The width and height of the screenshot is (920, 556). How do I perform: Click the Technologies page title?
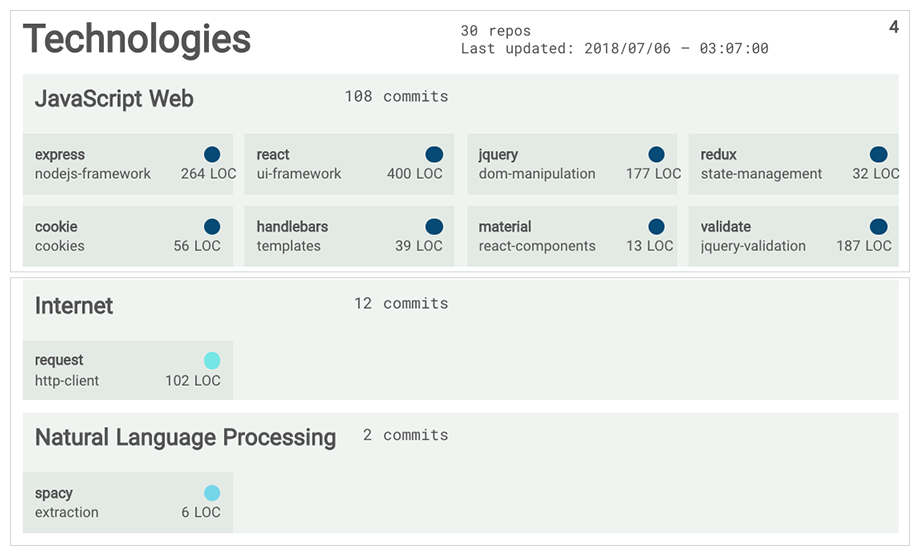(137, 40)
